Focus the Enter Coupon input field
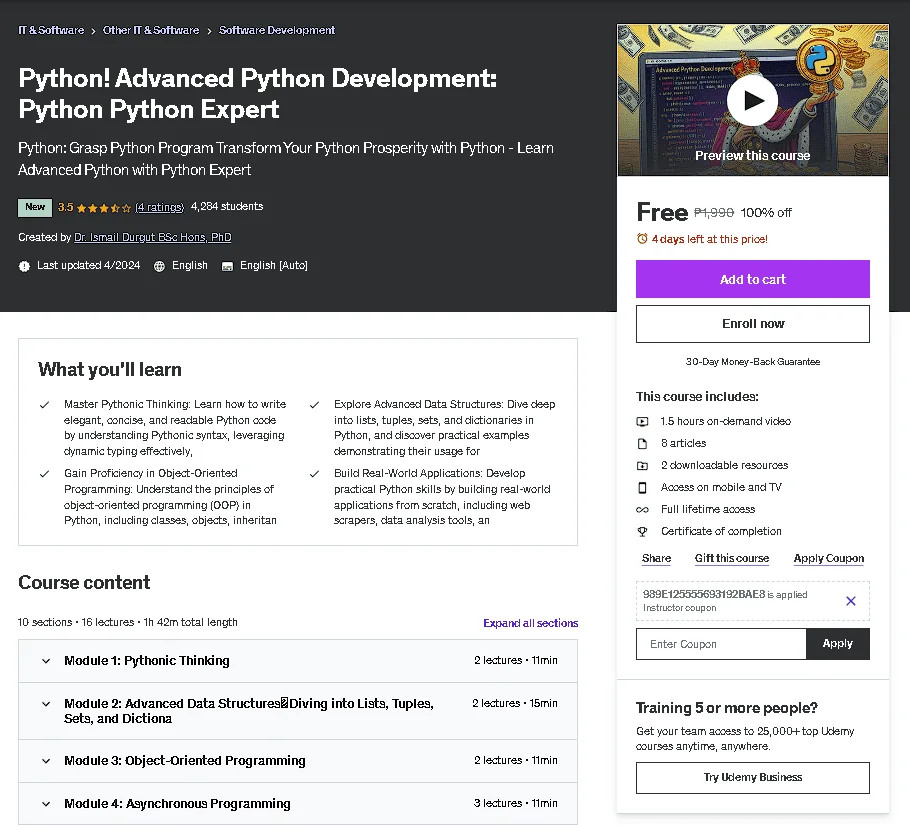 click(x=721, y=644)
